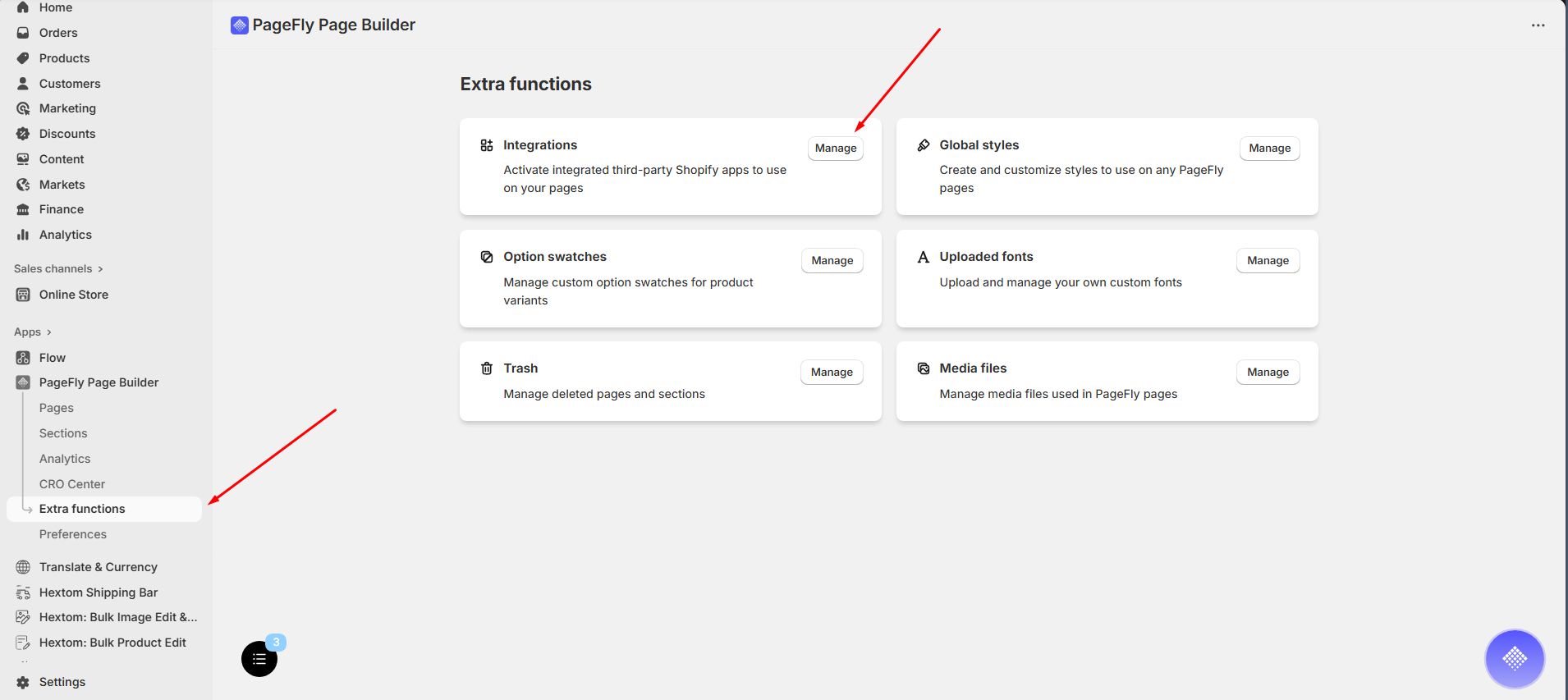1568x700 pixels.
Task: Click the Flow app icon
Action: pos(23,358)
